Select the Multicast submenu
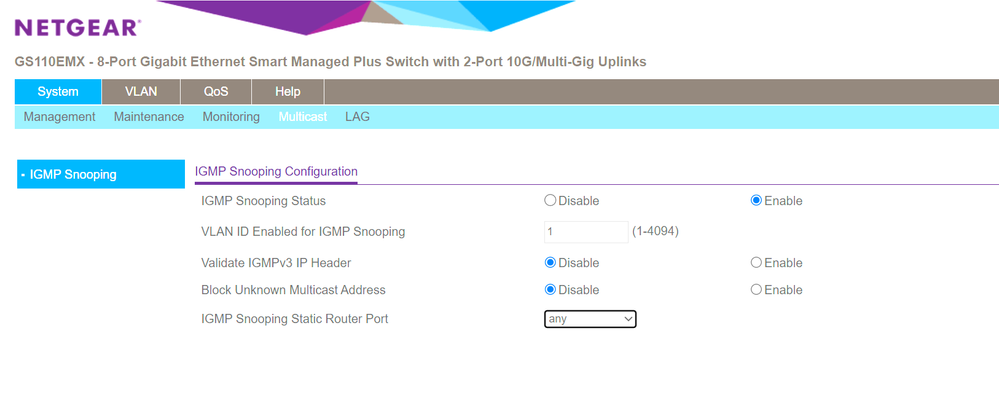Viewport: 999px width, 409px height. (303, 117)
